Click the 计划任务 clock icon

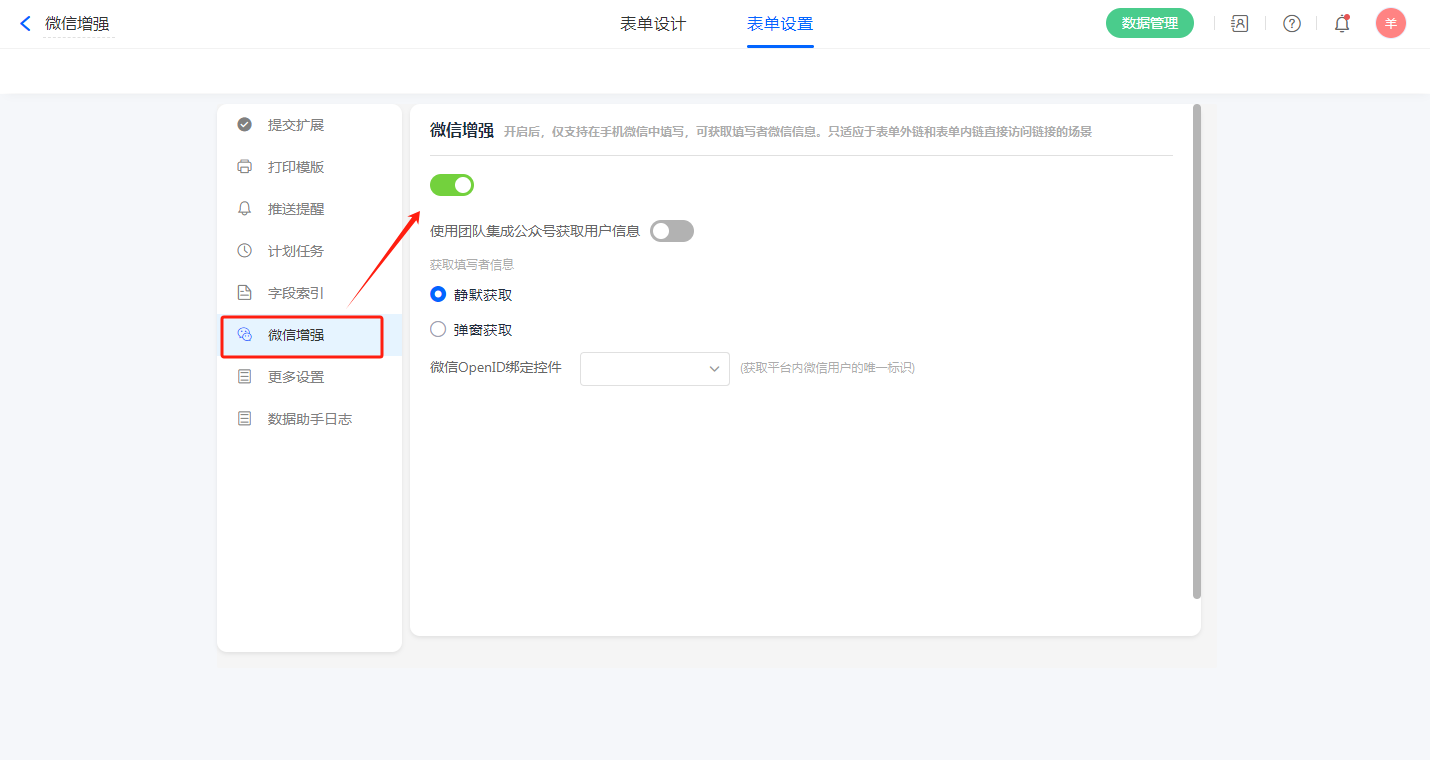244,251
